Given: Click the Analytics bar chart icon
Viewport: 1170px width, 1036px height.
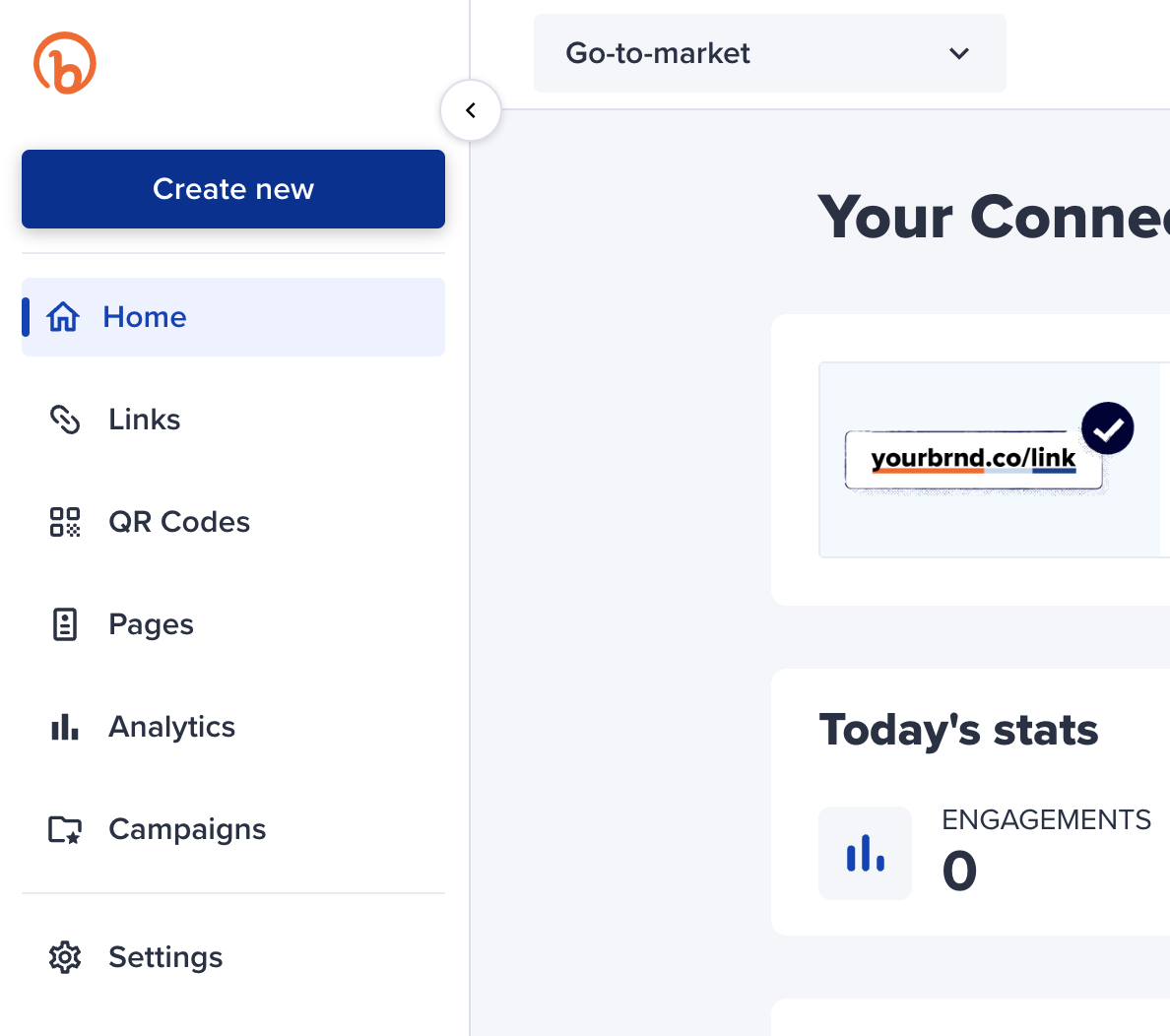Looking at the screenshot, I should tap(65, 726).
